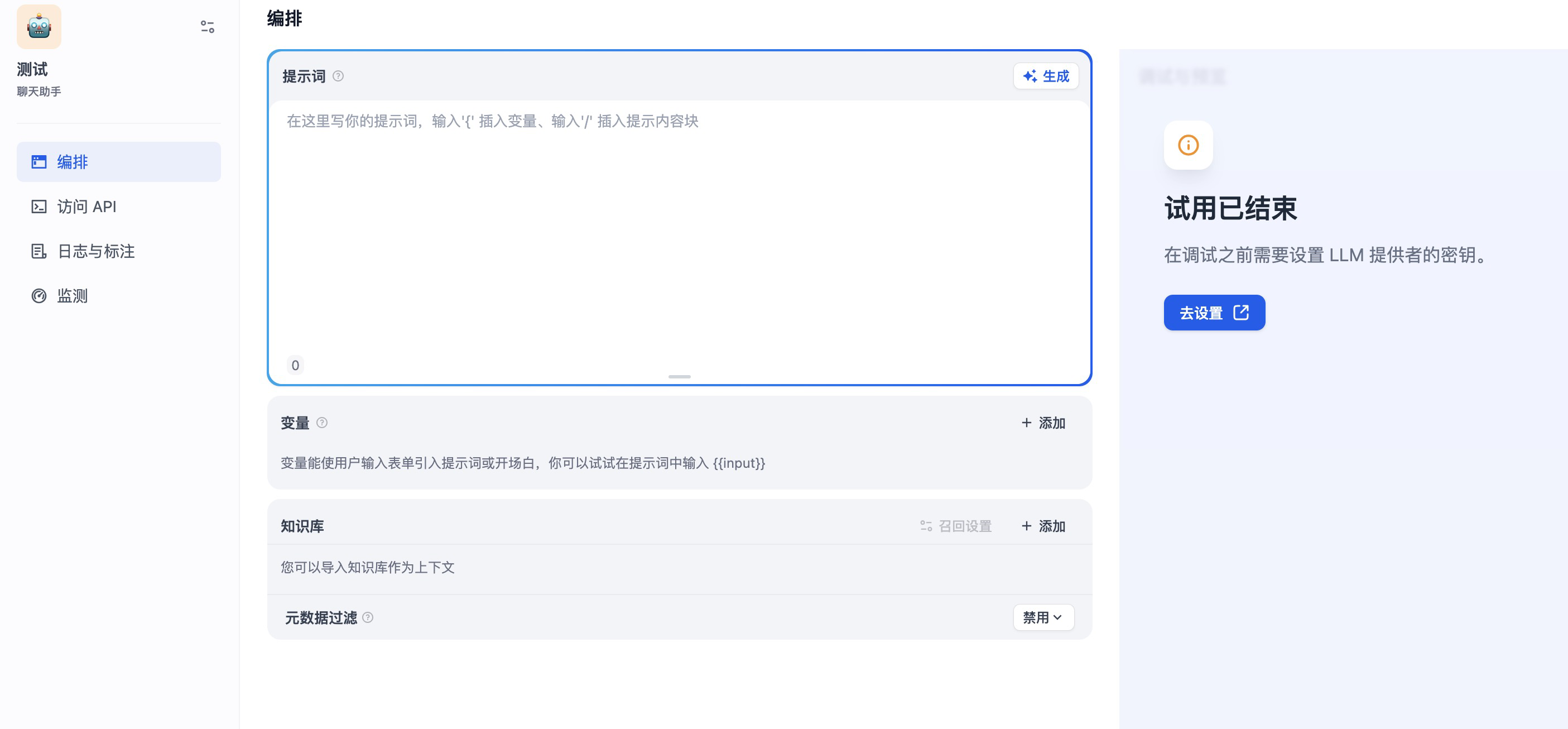1568x729 pixels.
Task: Click the plus icon to add 知识库
Action: coord(1026,526)
